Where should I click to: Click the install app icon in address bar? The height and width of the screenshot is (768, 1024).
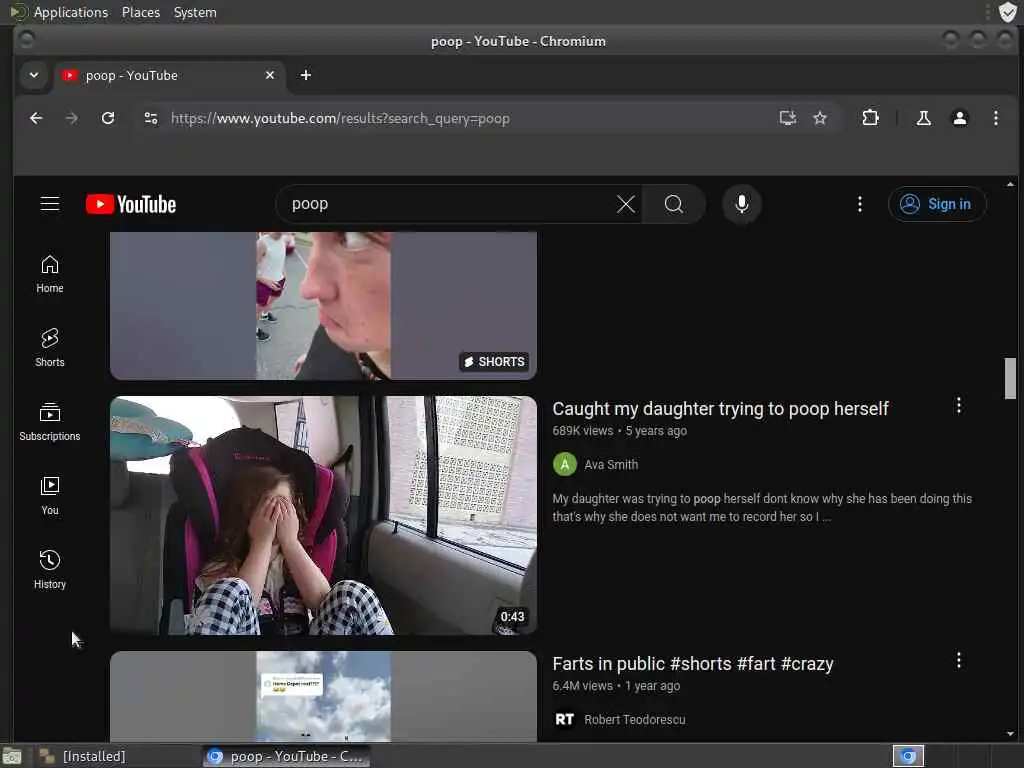pyautogui.click(x=788, y=118)
